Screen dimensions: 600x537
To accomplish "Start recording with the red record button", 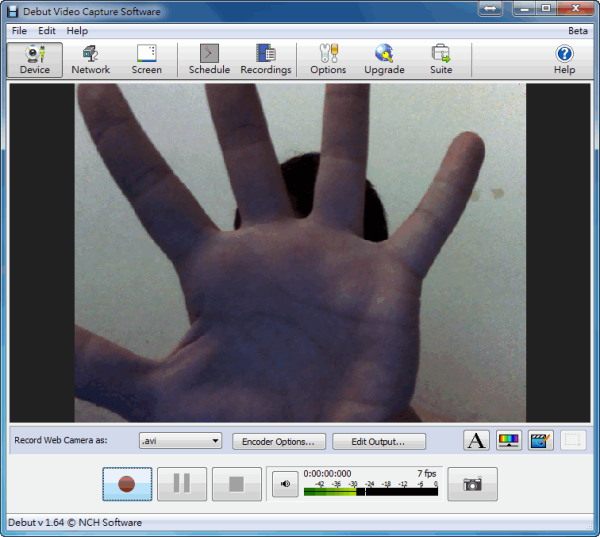I will 127,484.
